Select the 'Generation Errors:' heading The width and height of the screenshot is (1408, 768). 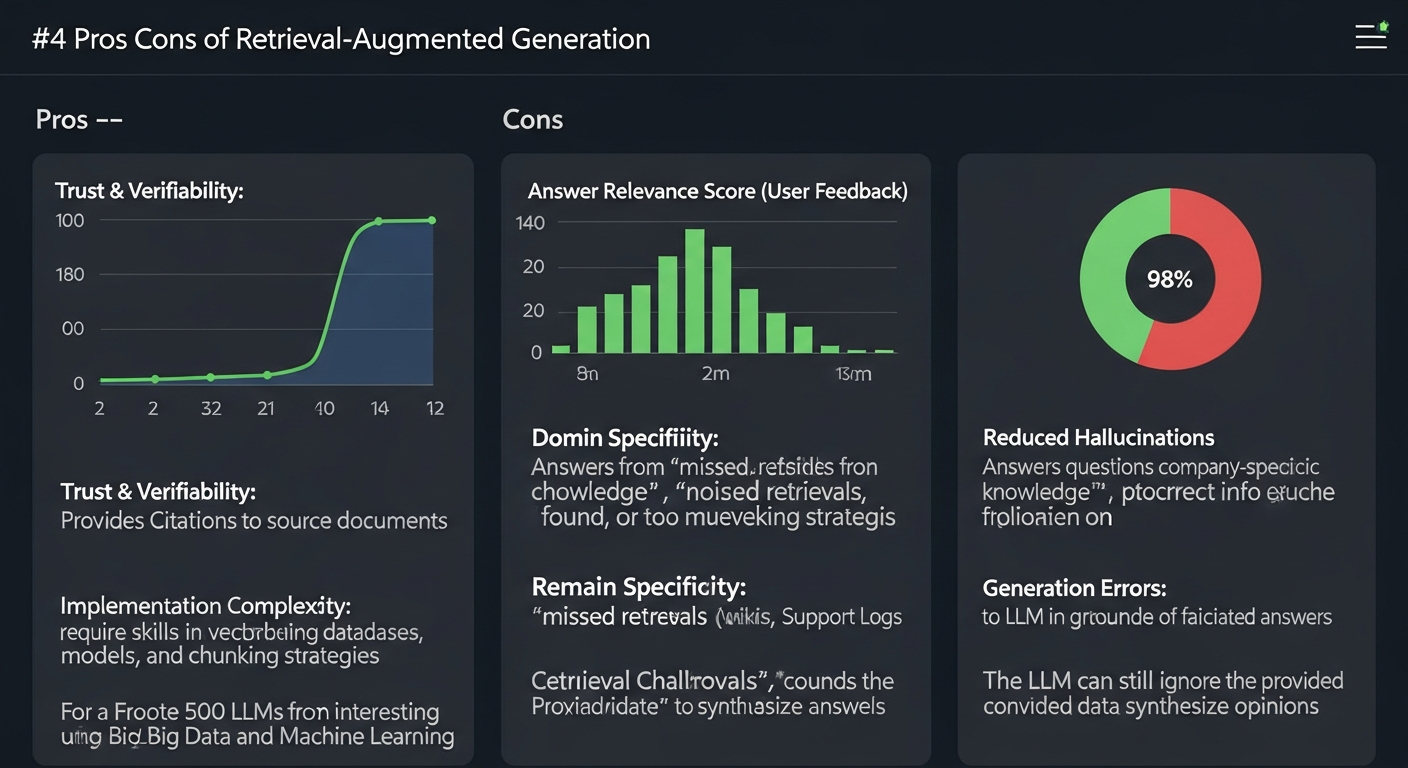click(x=1074, y=588)
